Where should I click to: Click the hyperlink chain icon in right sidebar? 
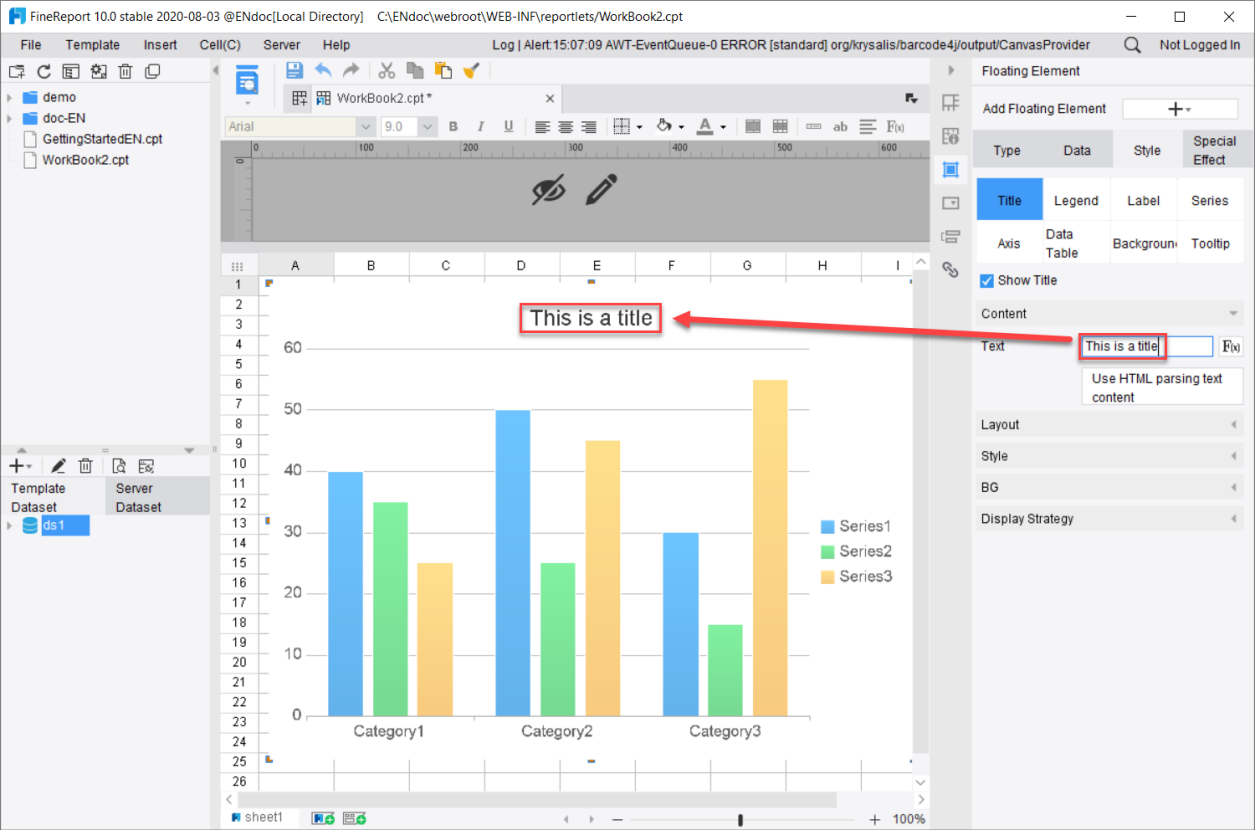tap(951, 269)
